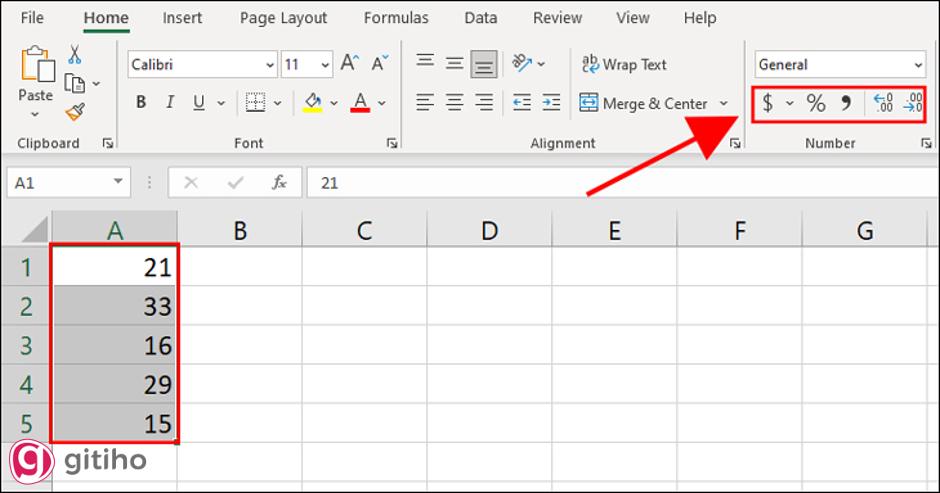The height and width of the screenshot is (493, 940).
Task: Click the Copy icon
Action: (x=74, y=83)
